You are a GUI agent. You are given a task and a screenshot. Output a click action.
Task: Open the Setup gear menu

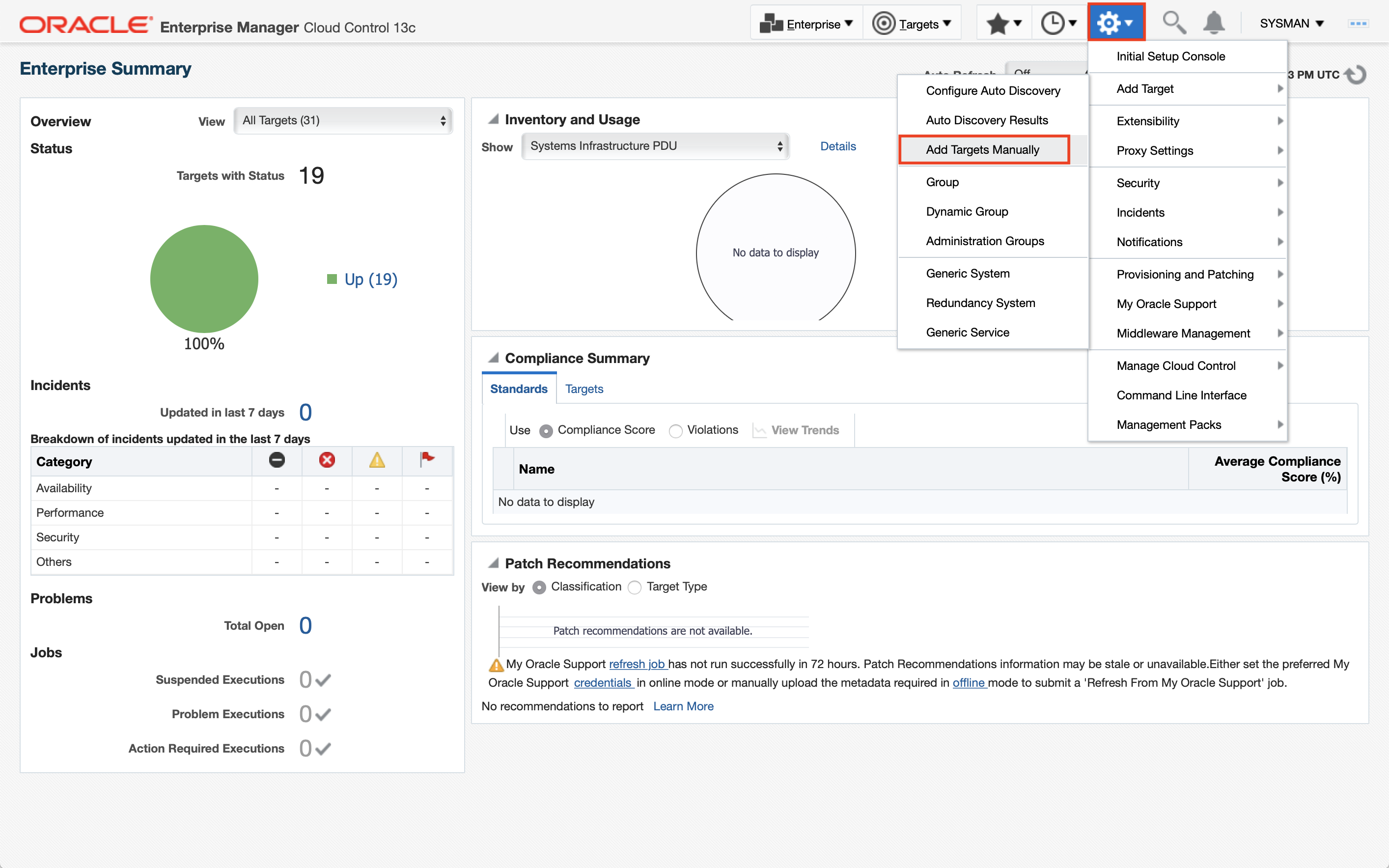click(1115, 23)
